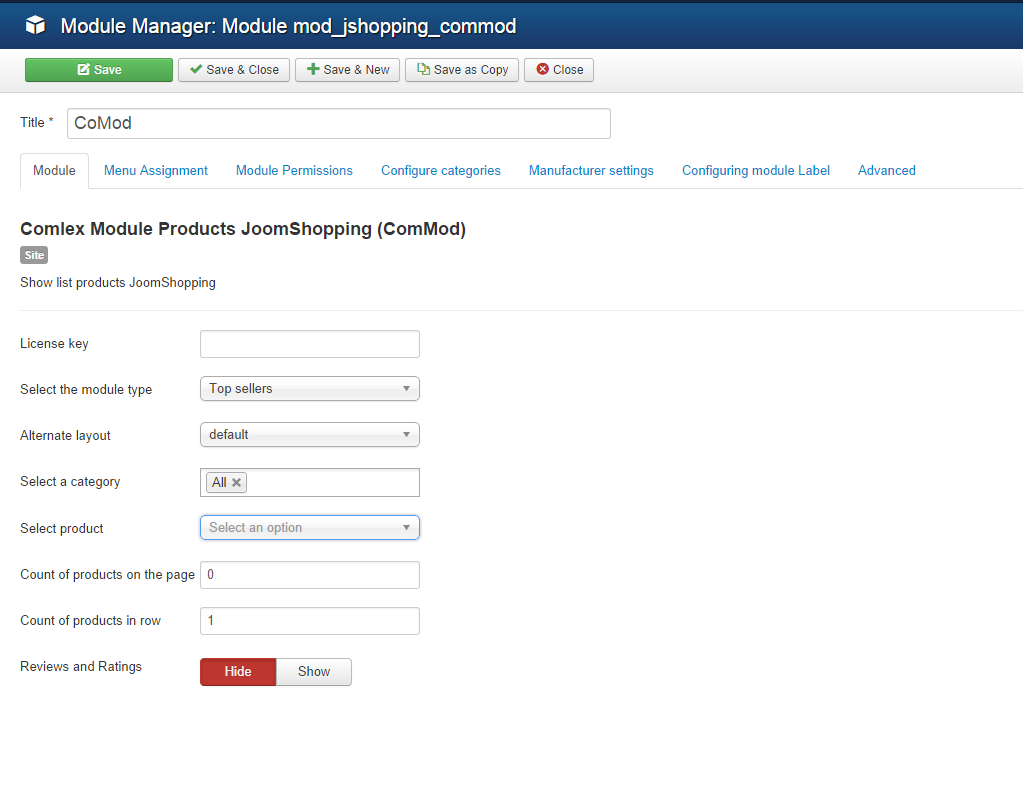Image resolution: width=1023 pixels, height=787 pixels.
Task: Open the module type dropdown
Action: 309,389
